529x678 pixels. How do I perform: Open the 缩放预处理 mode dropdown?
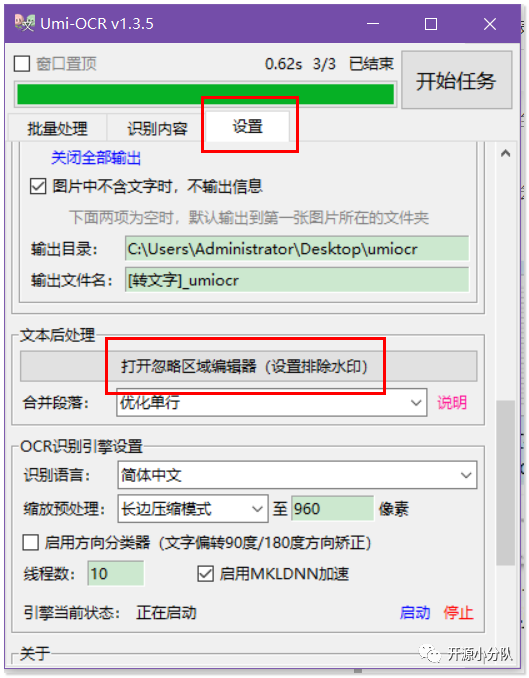(x=192, y=509)
